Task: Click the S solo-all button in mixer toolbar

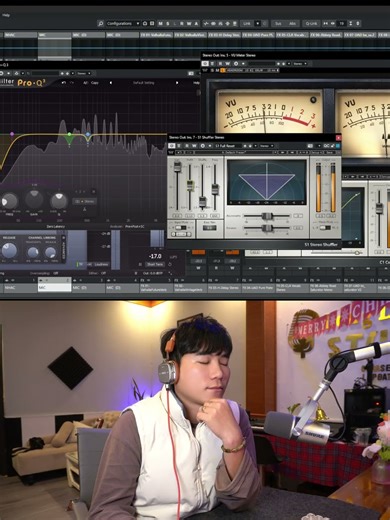Action: point(168,23)
